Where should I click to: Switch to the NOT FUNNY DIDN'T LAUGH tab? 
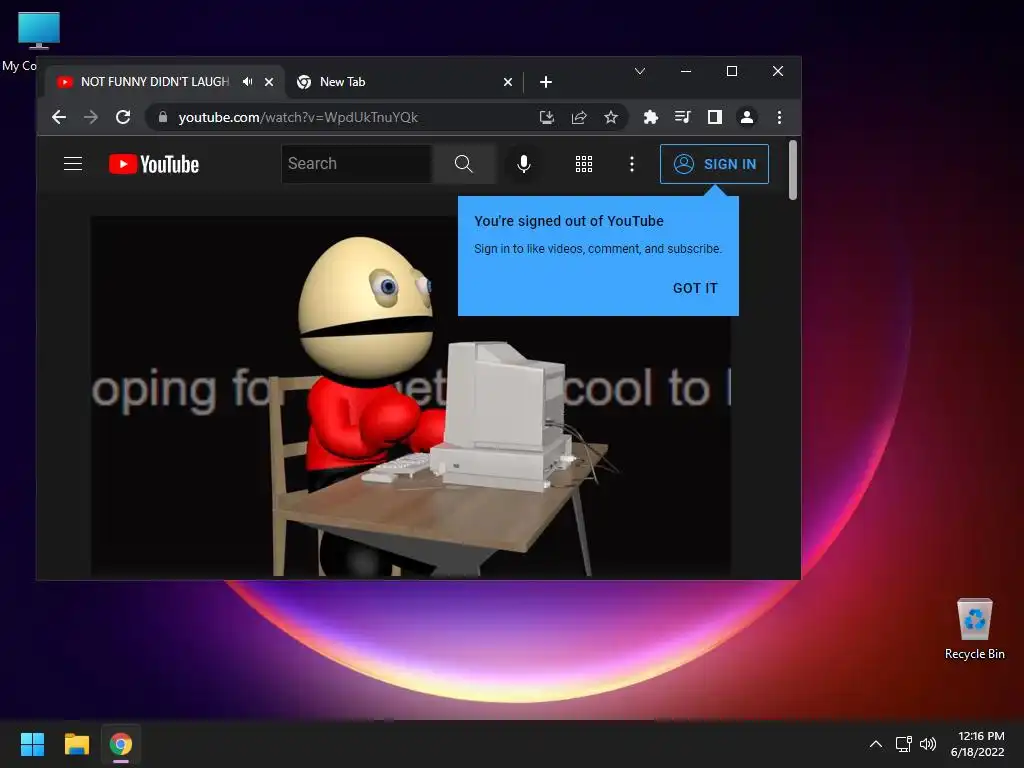tap(155, 82)
